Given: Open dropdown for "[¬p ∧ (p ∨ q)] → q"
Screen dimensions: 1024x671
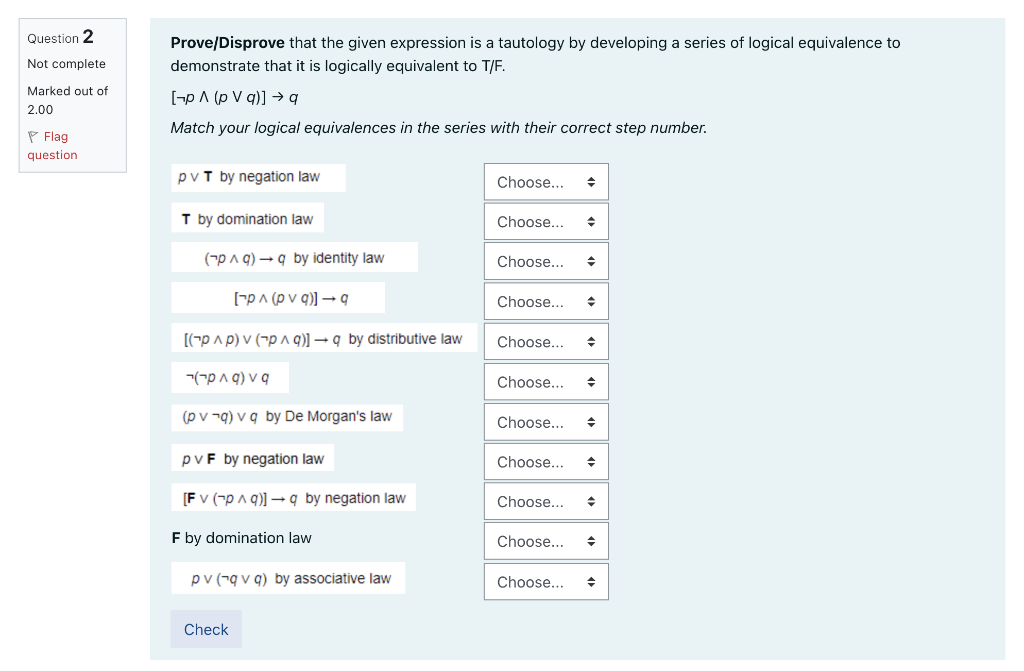Looking at the screenshot, I should [545, 301].
